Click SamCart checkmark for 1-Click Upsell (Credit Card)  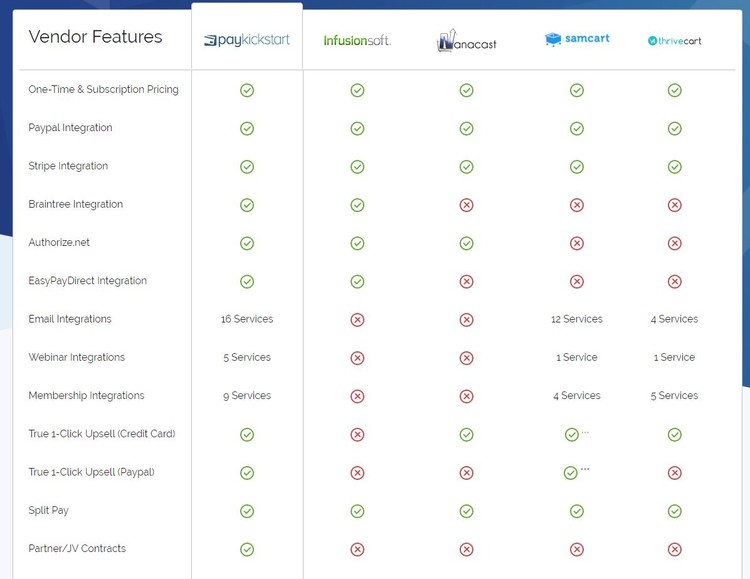[572, 434]
